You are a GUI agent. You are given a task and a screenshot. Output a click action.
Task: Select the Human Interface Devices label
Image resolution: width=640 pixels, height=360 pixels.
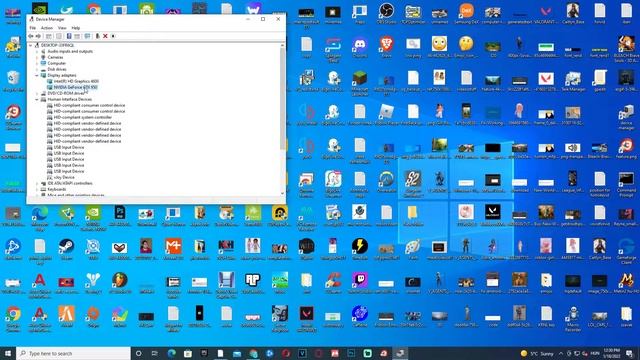click(69, 99)
